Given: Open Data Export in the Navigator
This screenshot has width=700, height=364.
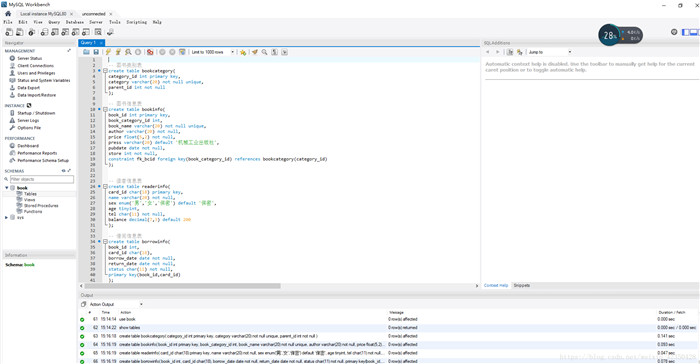Looking at the screenshot, I should click(29, 88).
